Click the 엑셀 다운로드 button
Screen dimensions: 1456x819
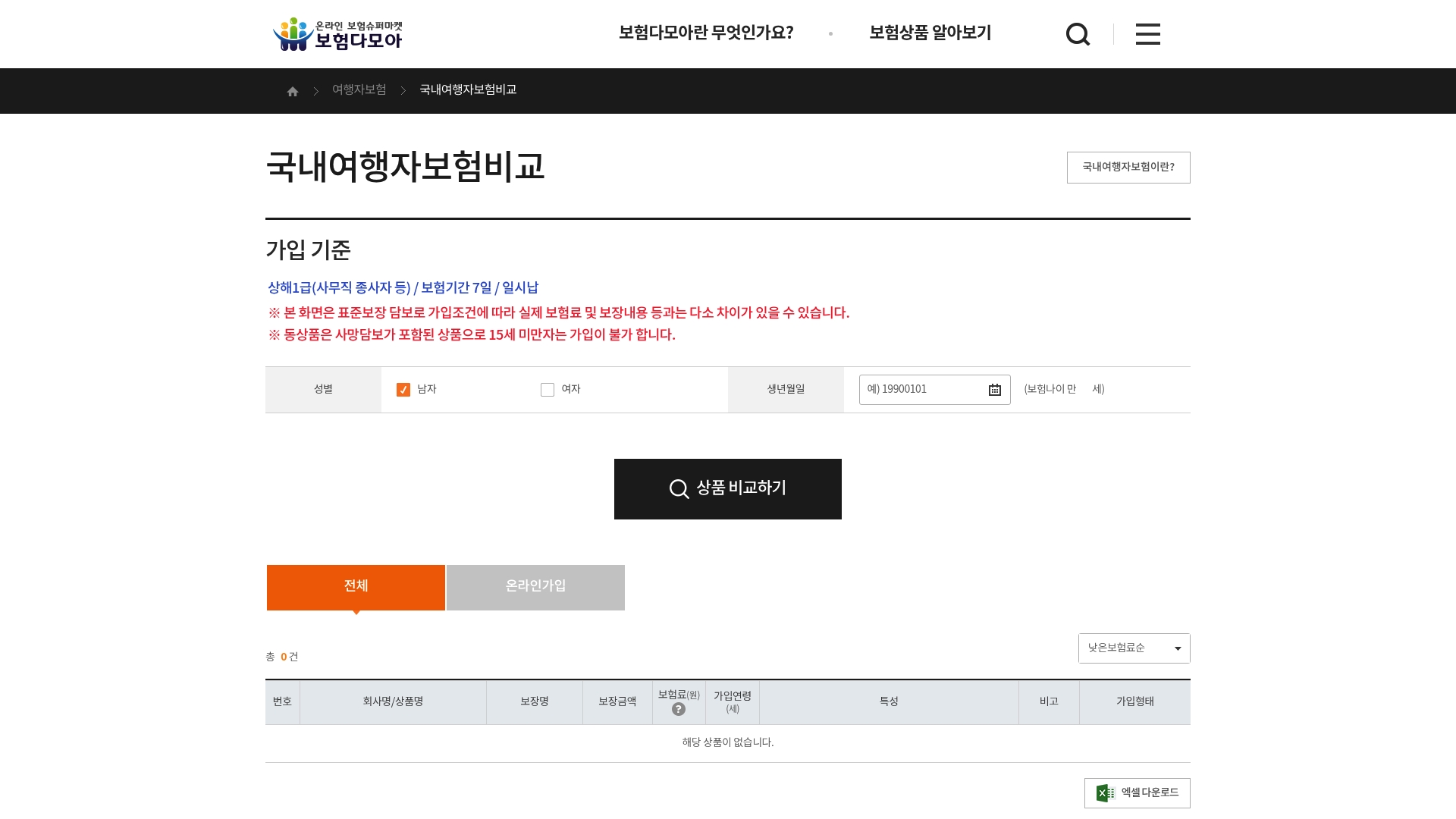tap(1137, 792)
